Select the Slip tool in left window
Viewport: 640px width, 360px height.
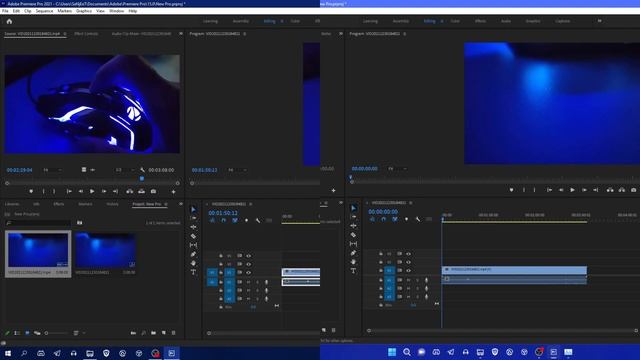point(193,245)
